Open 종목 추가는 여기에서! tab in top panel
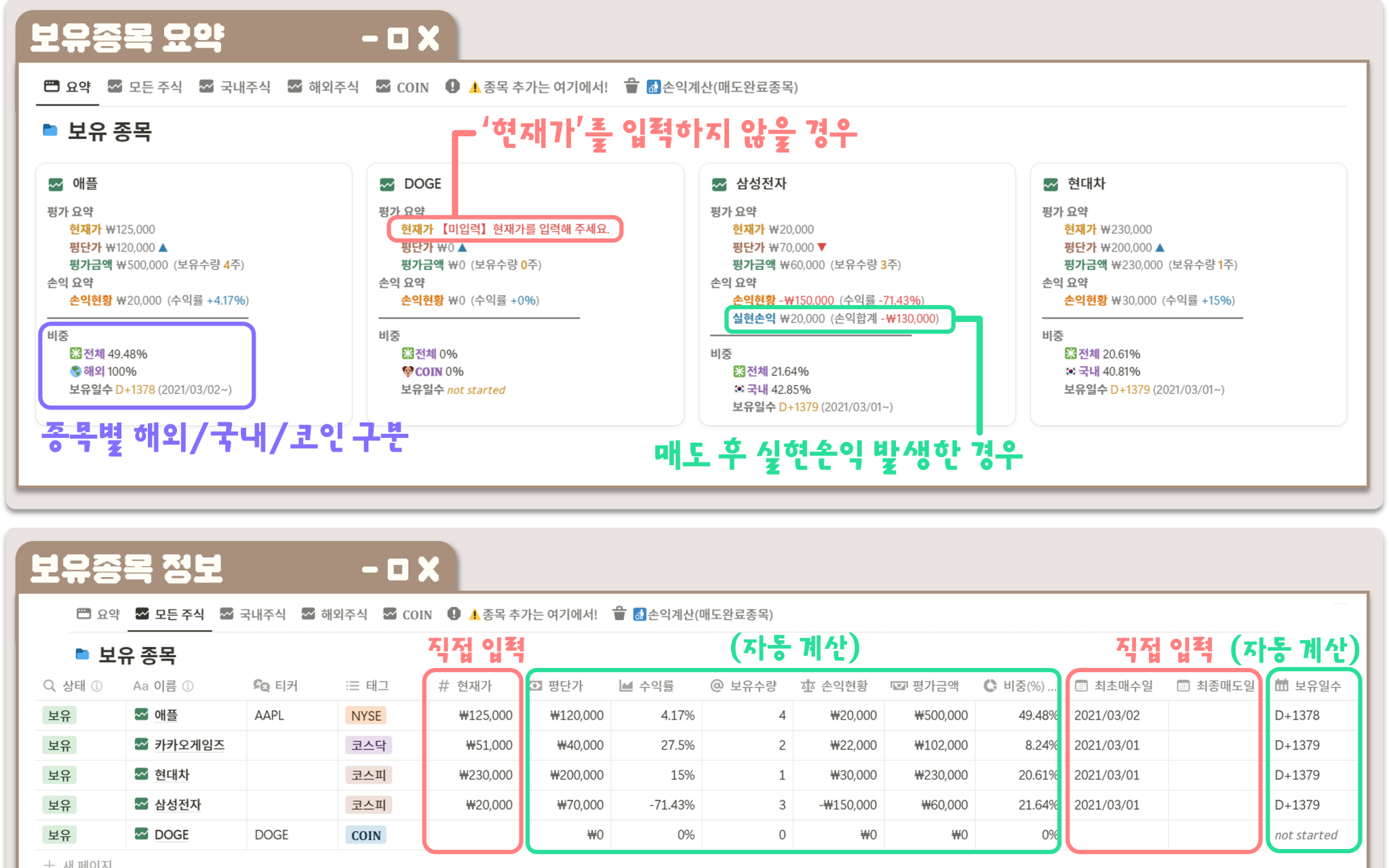This screenshot has width=1389, height=868. tap(539, 87)
